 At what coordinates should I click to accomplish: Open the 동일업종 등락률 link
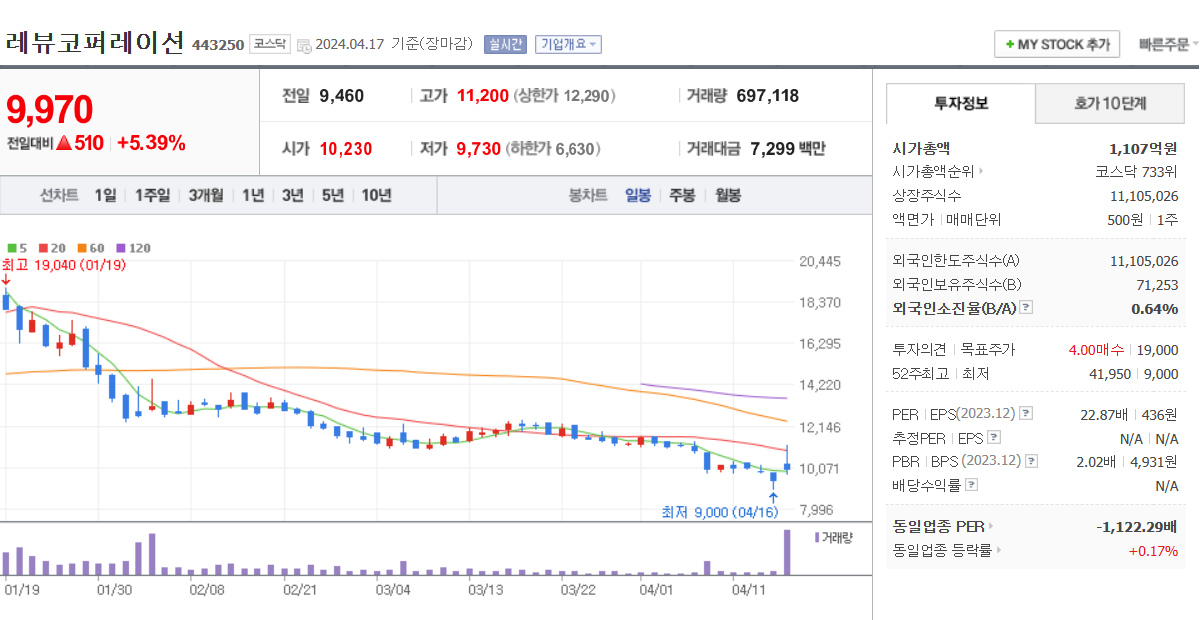point(947,550)
